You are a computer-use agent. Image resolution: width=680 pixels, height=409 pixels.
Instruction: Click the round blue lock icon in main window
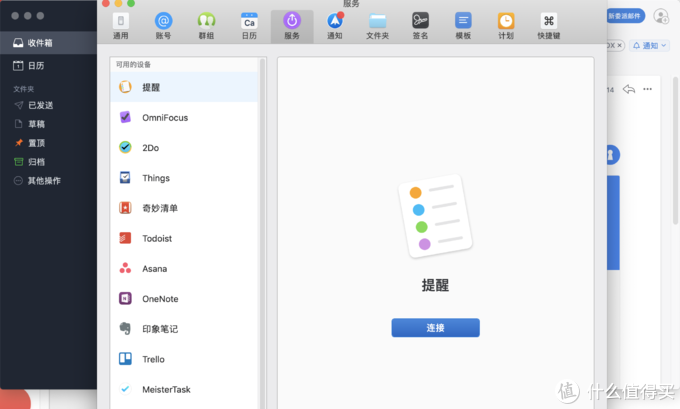(x=612, y=154)
